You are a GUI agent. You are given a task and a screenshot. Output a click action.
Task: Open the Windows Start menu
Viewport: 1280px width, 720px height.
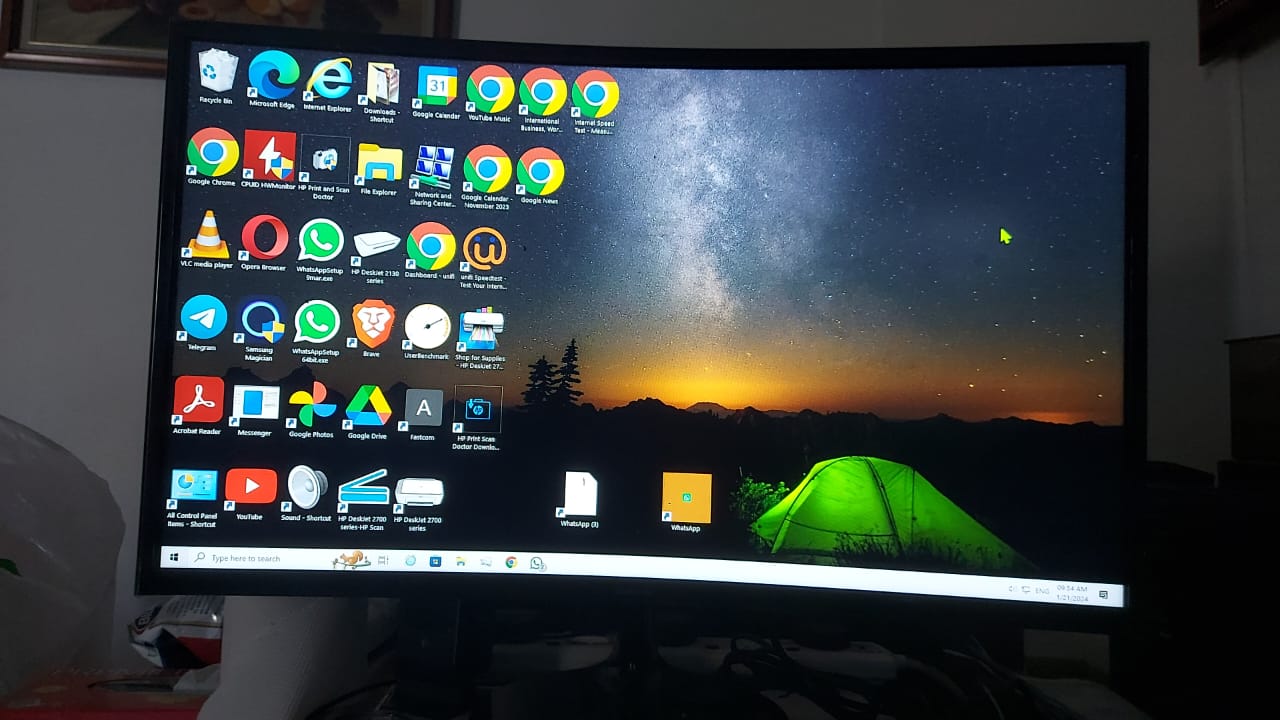point(175,556)
